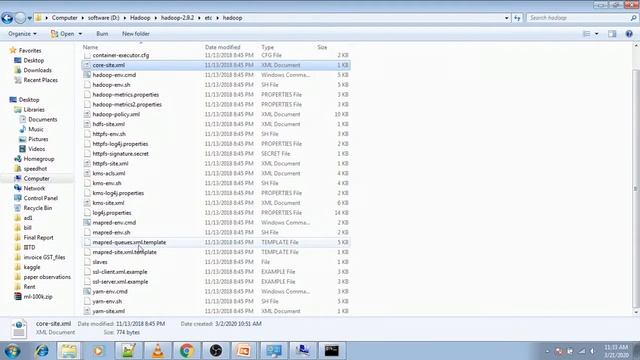Open the Help question mark icon

(629, 34)
